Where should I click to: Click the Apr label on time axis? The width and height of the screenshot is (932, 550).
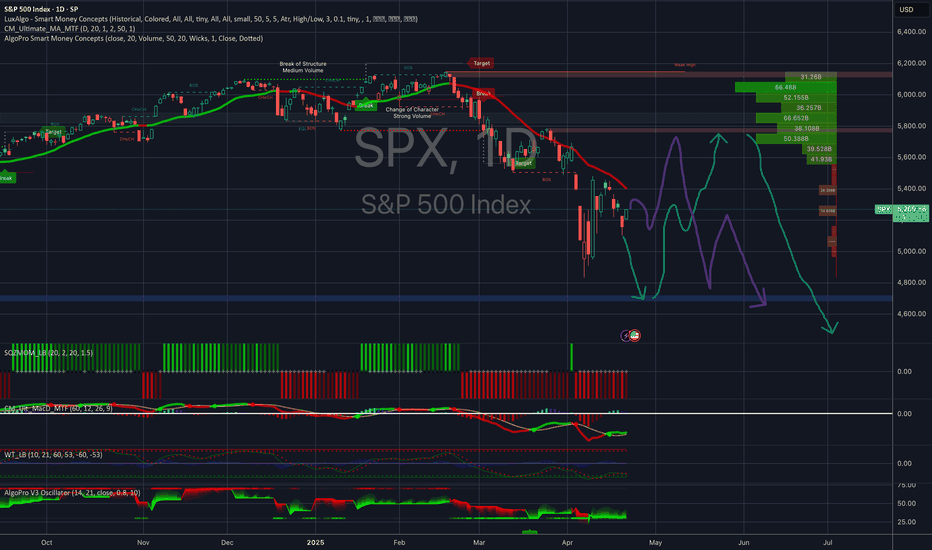click(568, 542)
